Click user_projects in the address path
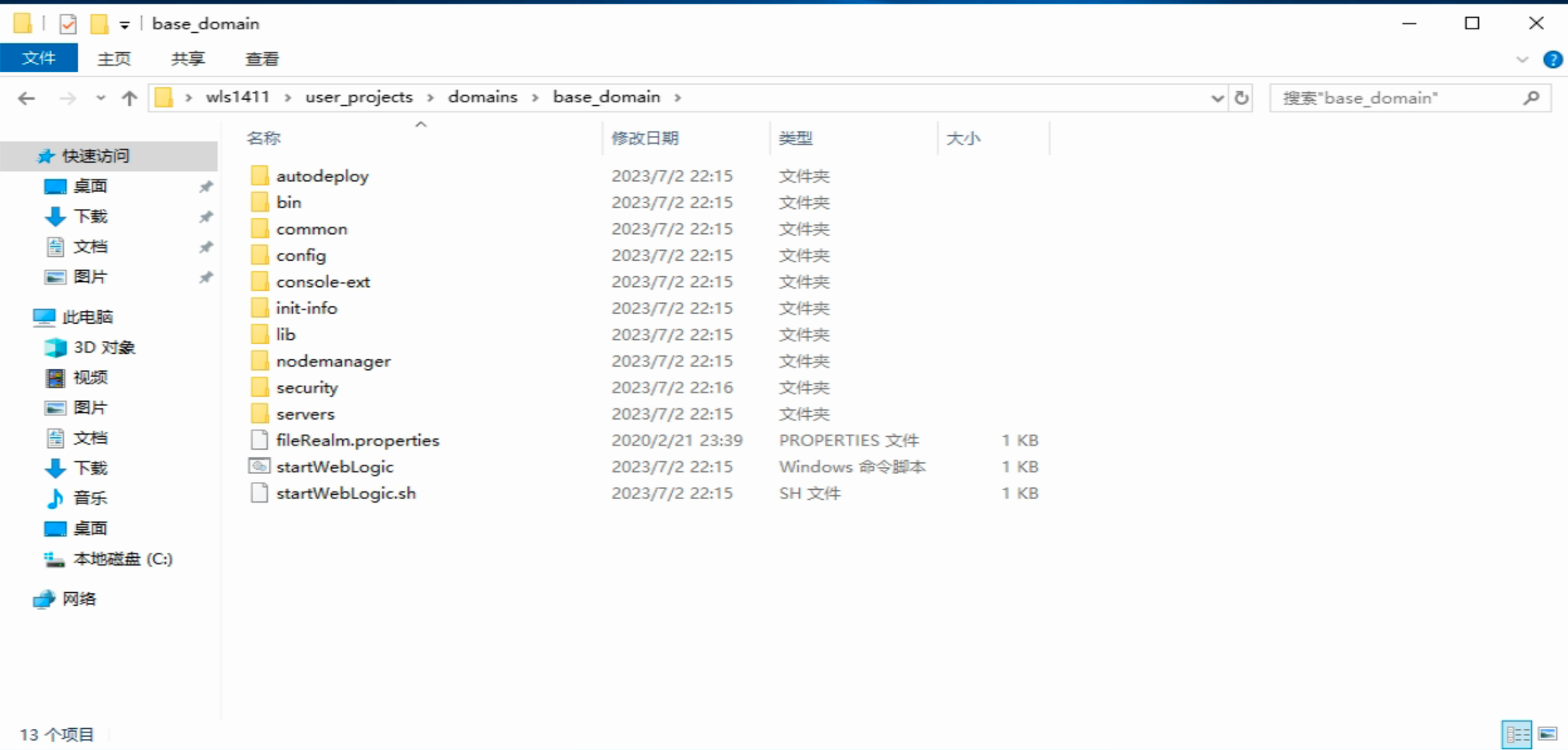 pos(359,96)
